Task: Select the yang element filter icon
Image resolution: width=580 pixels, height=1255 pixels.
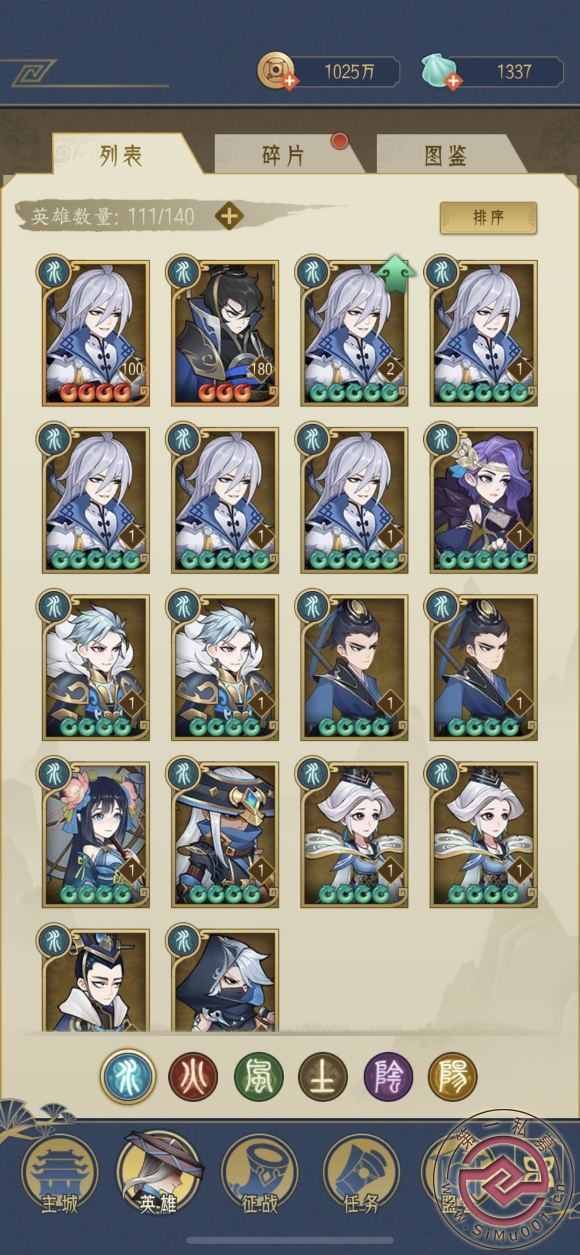Action: [x=453, y=1076]
